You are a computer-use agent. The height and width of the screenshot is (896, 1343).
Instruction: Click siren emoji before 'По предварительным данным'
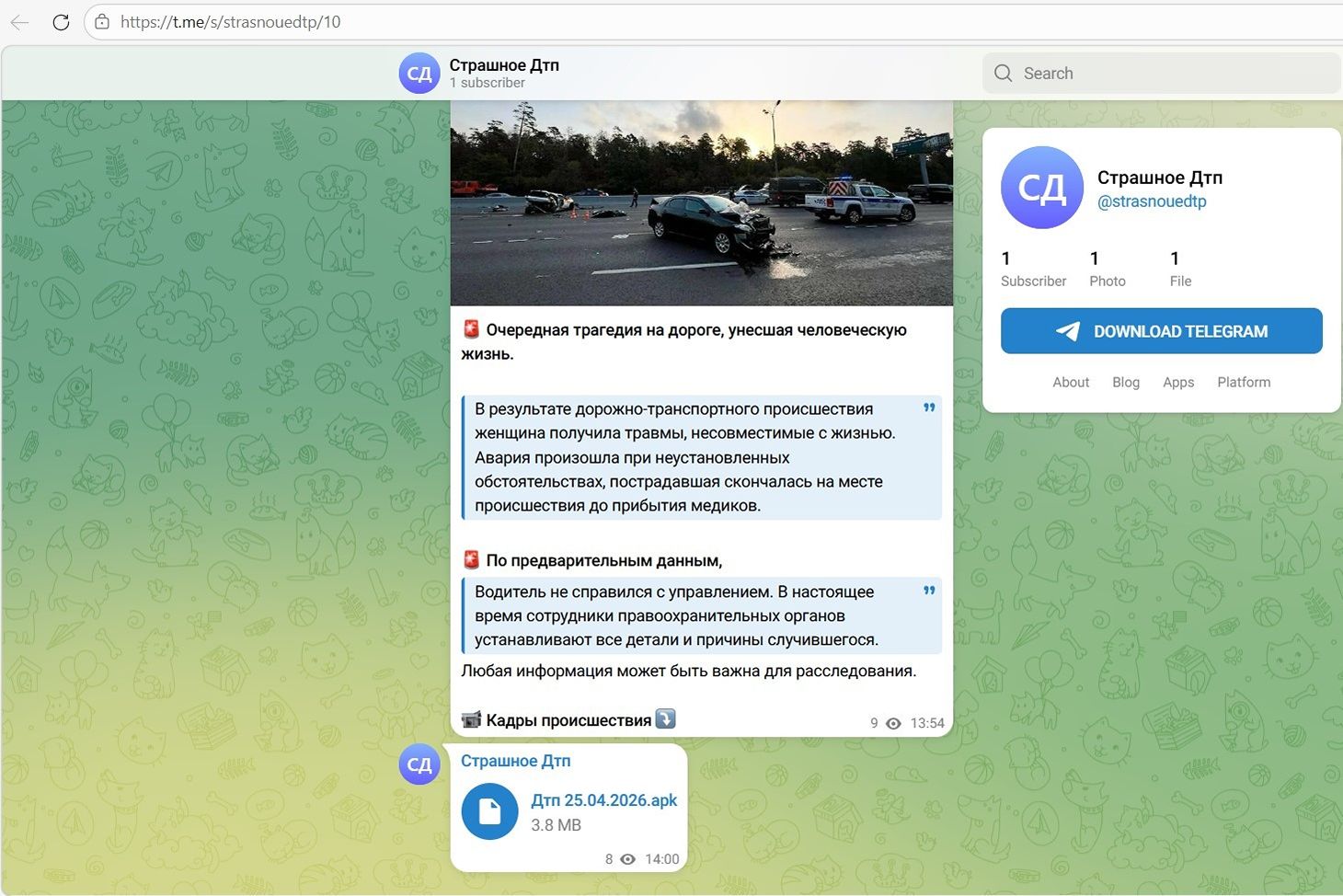[x=471, y=559]
